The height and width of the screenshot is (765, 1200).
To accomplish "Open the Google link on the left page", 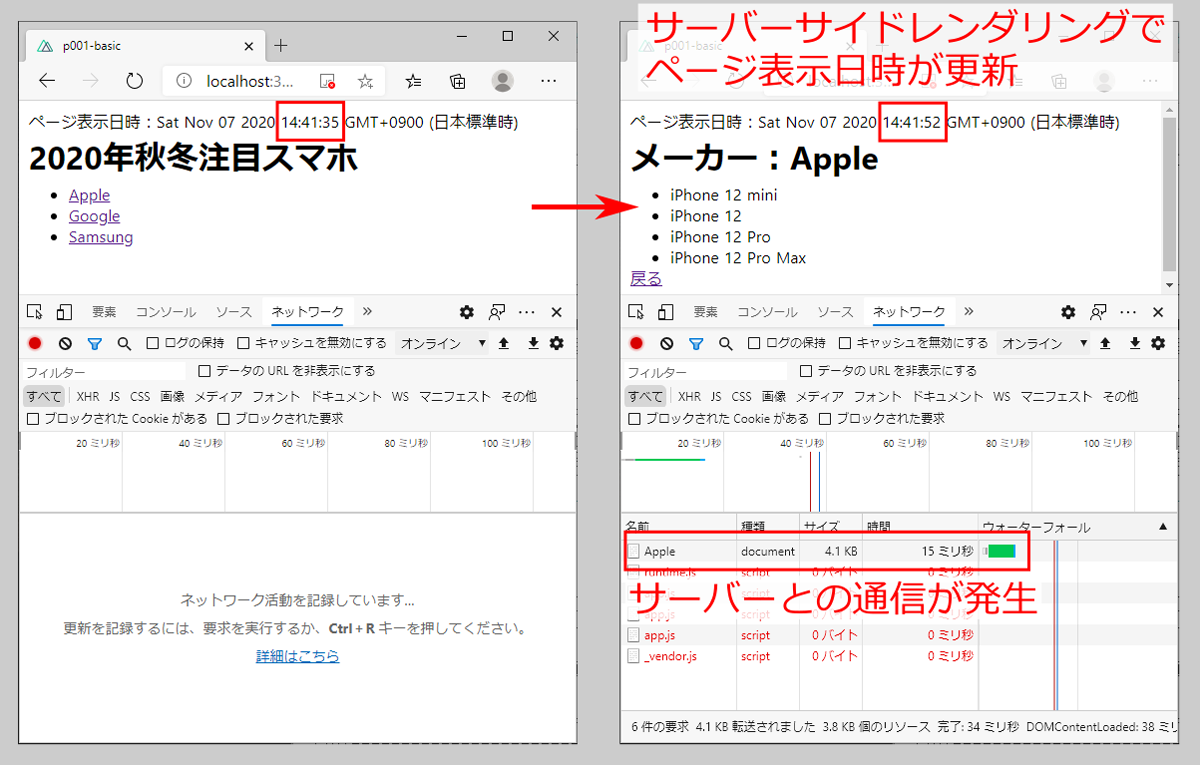I will tap(94, 216).
